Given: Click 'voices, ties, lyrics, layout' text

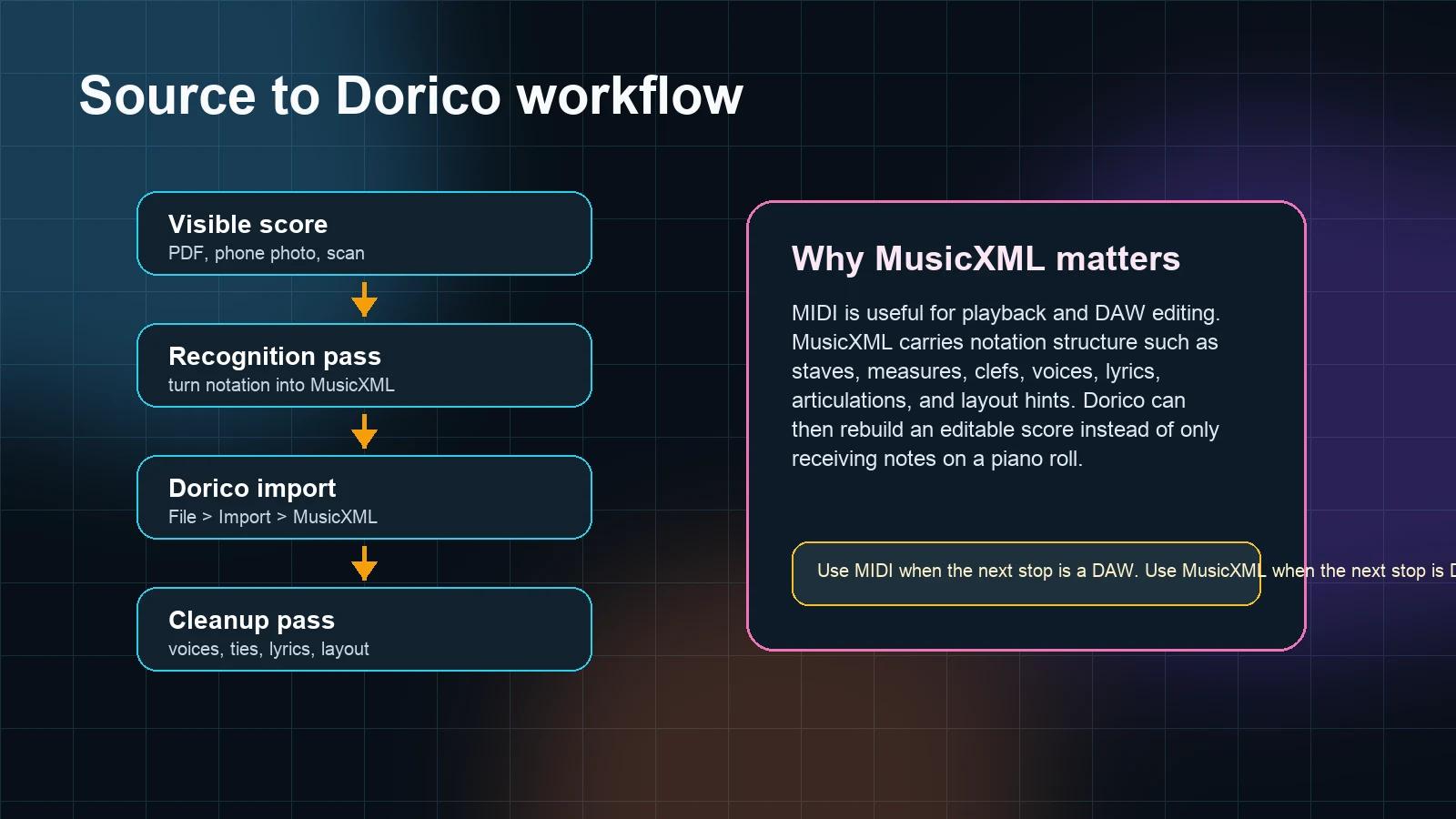Looking at the screenshot, I should [x=268, y=649].
